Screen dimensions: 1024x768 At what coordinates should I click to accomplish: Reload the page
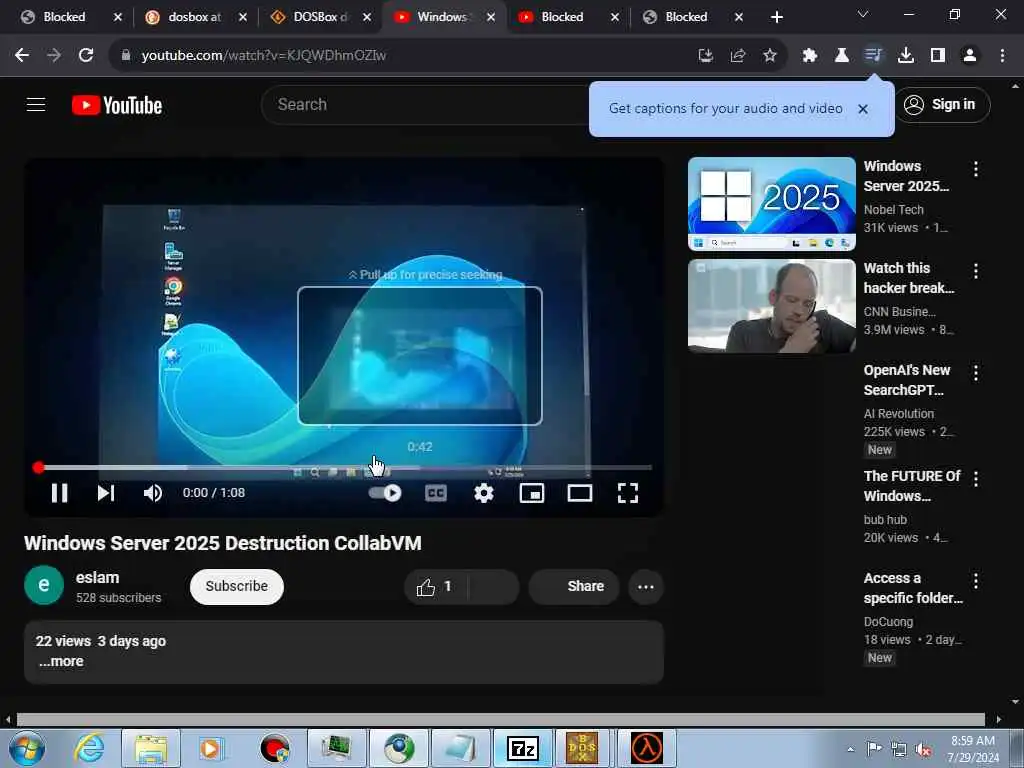coord(86,56)
